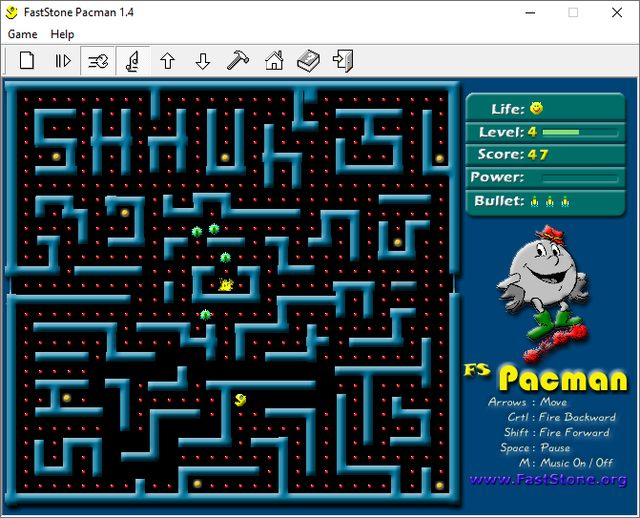
Task: Open the Game menu
Action: (22, 34)
